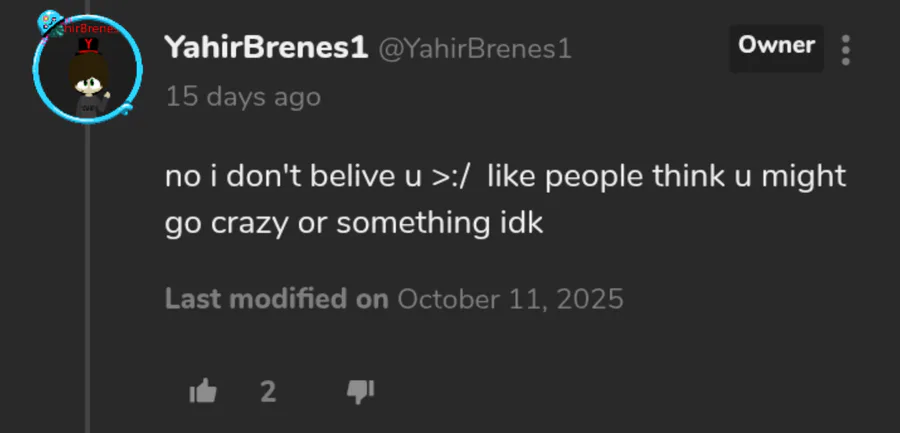Open the @YahirBrenes1 handle link

(x=475, y=49)
